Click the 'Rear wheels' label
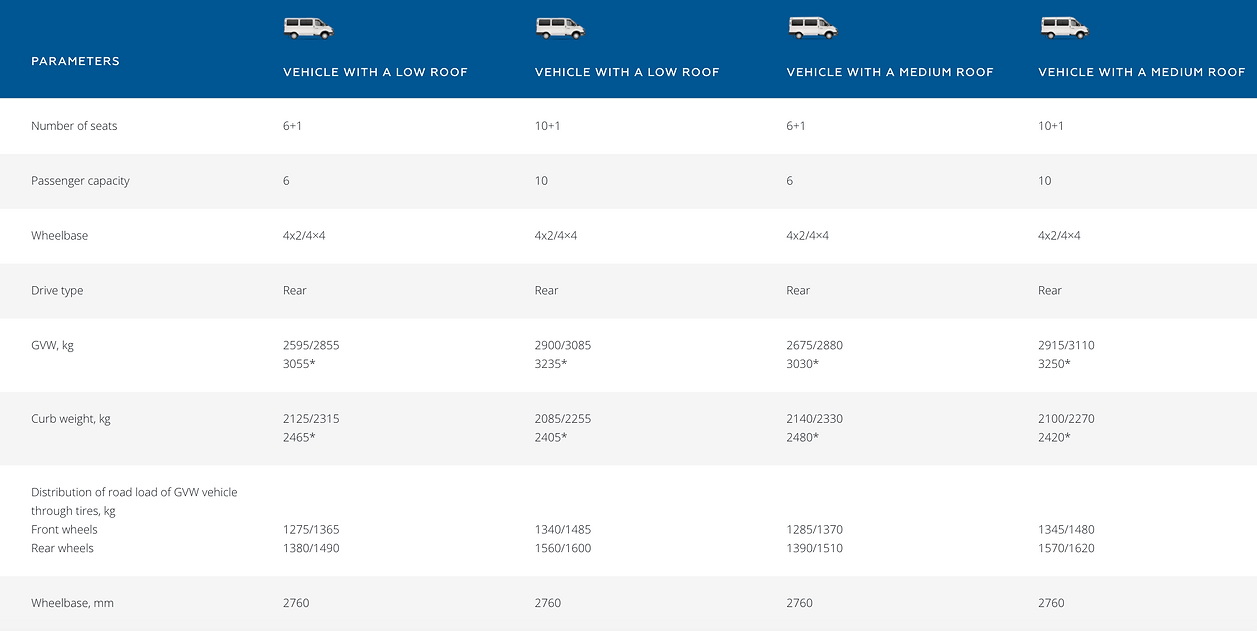1257x631 pixels. click(62, 548)
